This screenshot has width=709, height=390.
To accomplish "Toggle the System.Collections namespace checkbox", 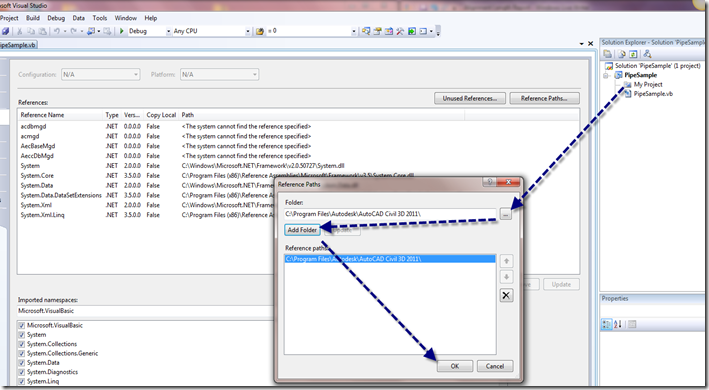I will [x=22, y=344].
